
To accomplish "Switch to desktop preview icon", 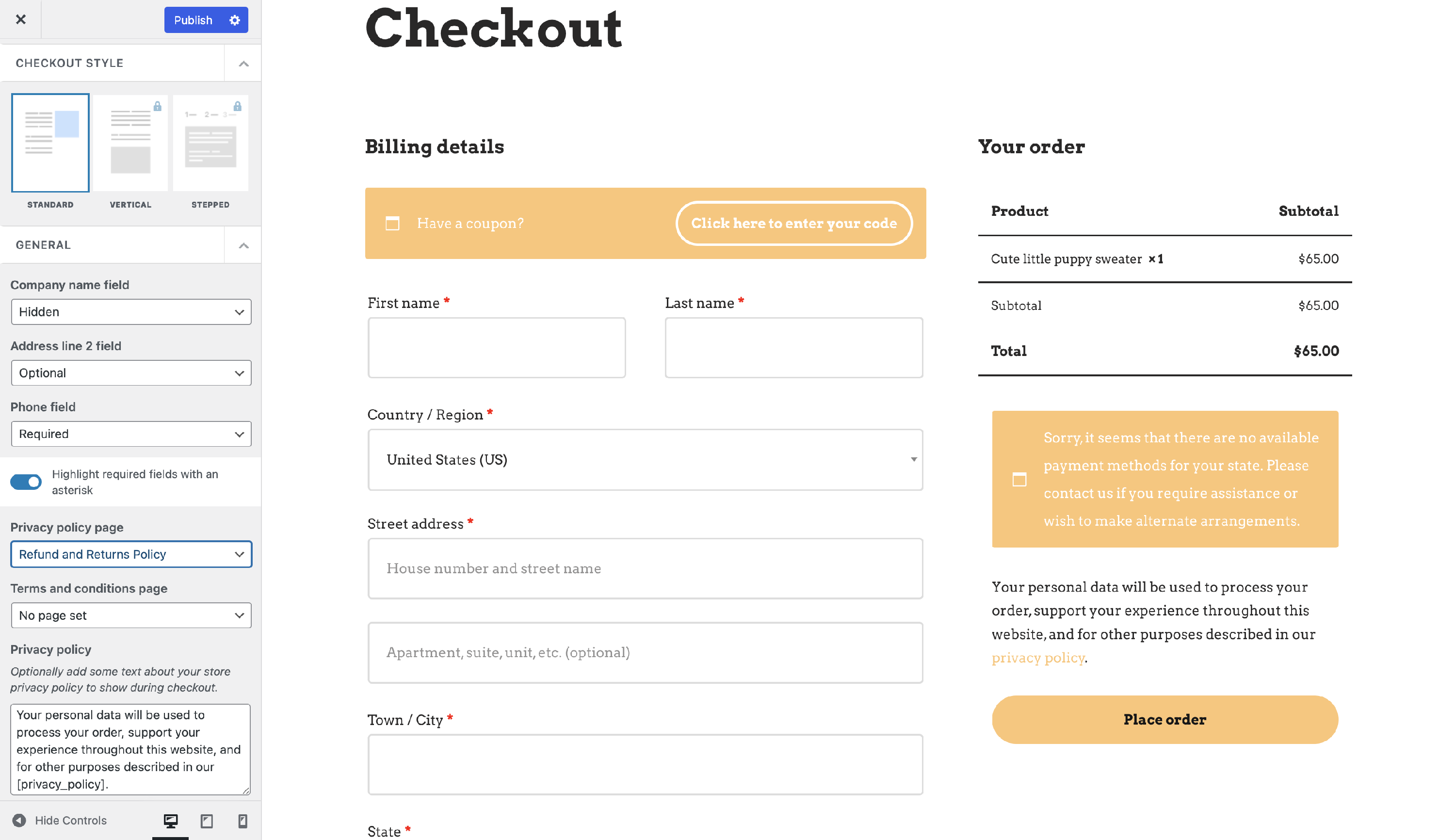I will 170,821.
